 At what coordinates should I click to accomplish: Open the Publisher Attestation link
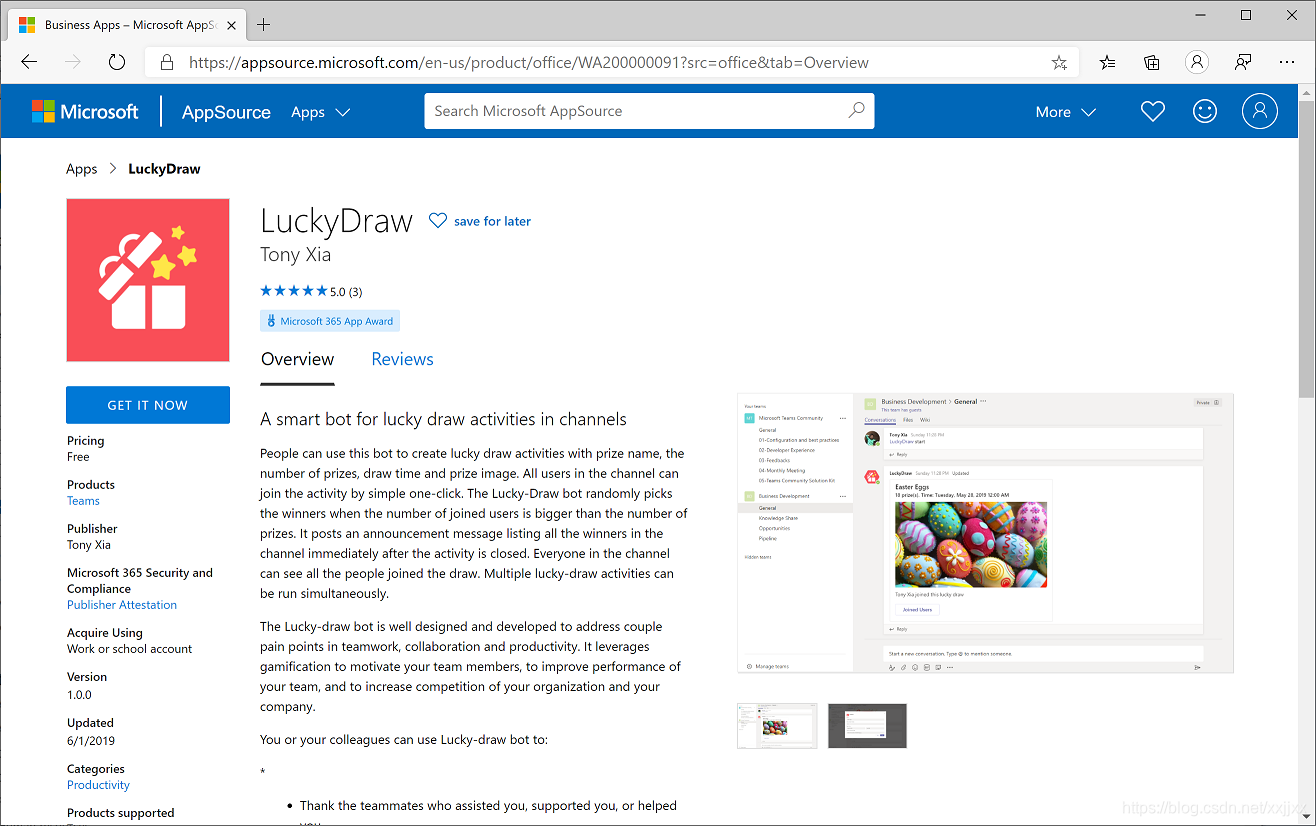[122, 605]
